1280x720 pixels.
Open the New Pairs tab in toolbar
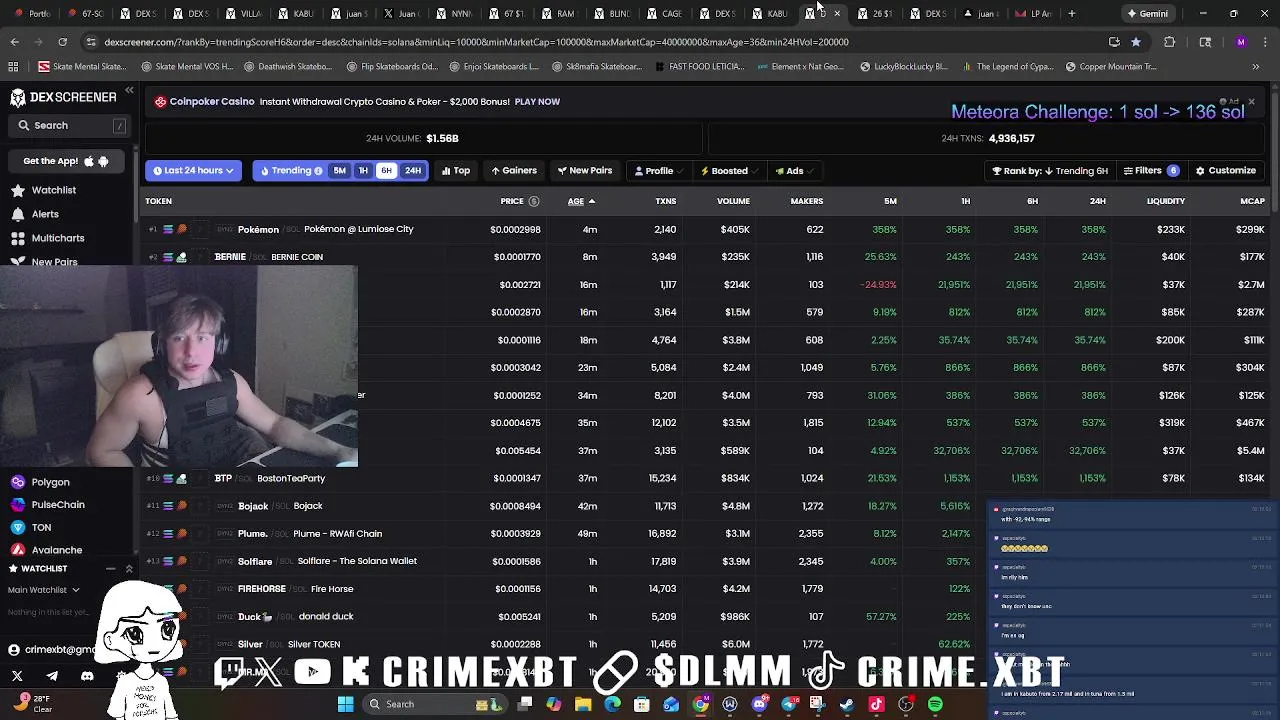[x=585, y=171]
